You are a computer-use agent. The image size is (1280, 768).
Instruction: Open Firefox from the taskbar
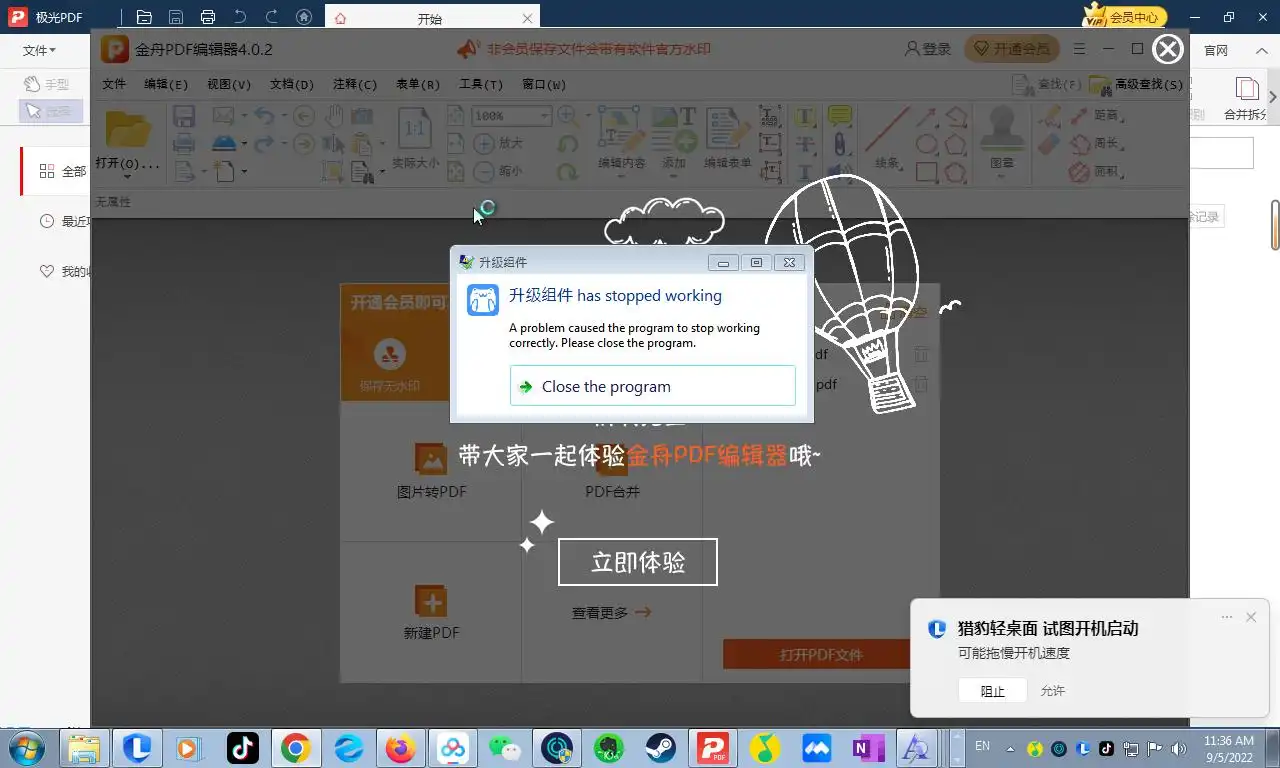pos(400,748)
